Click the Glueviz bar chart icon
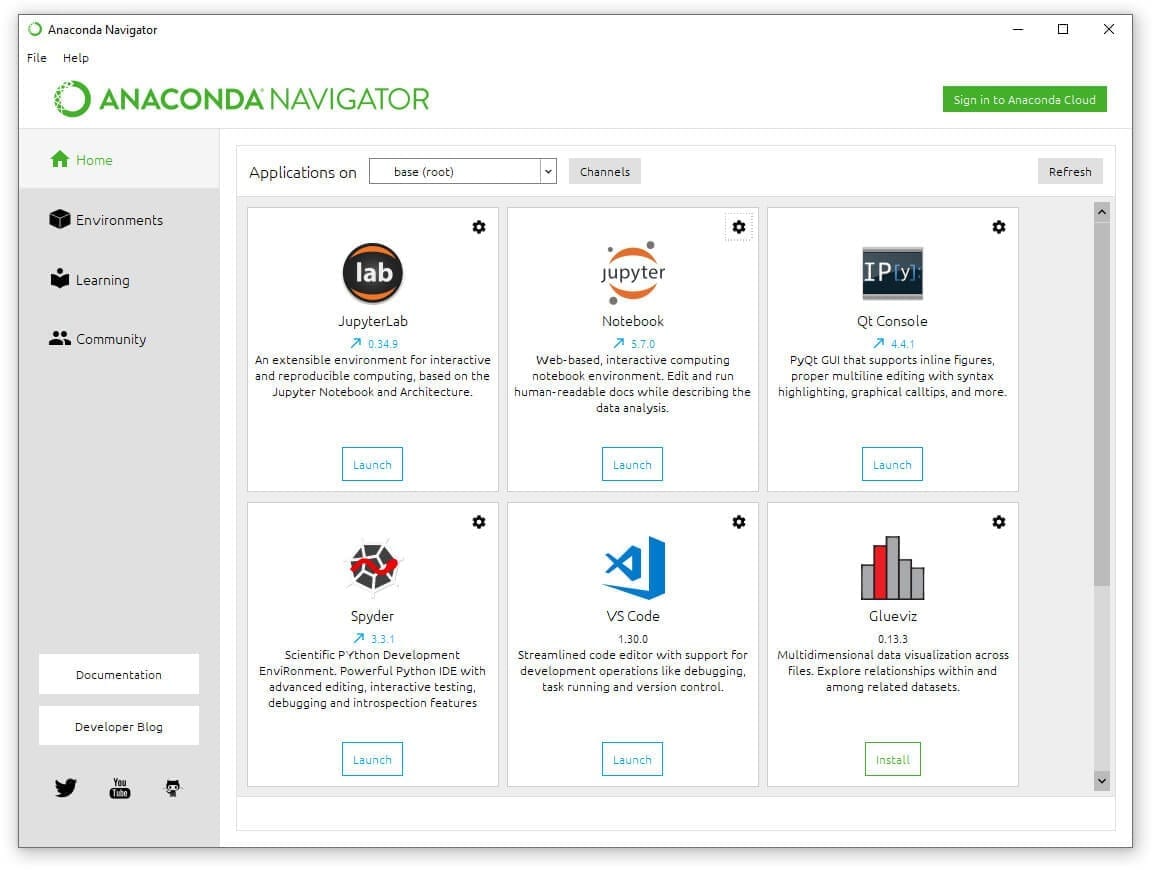Screen dimensions: 1161x870 [x=892, y=568]
